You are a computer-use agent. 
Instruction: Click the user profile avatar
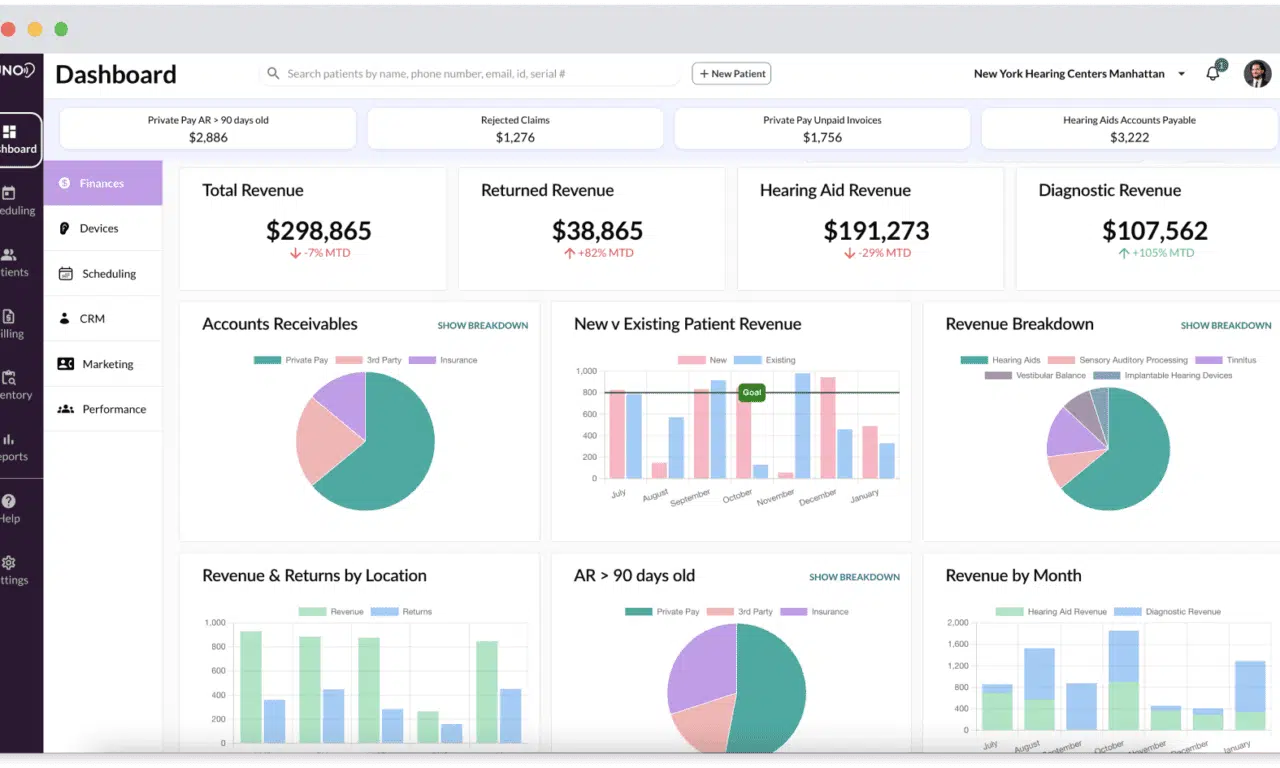pos(1257,74)
